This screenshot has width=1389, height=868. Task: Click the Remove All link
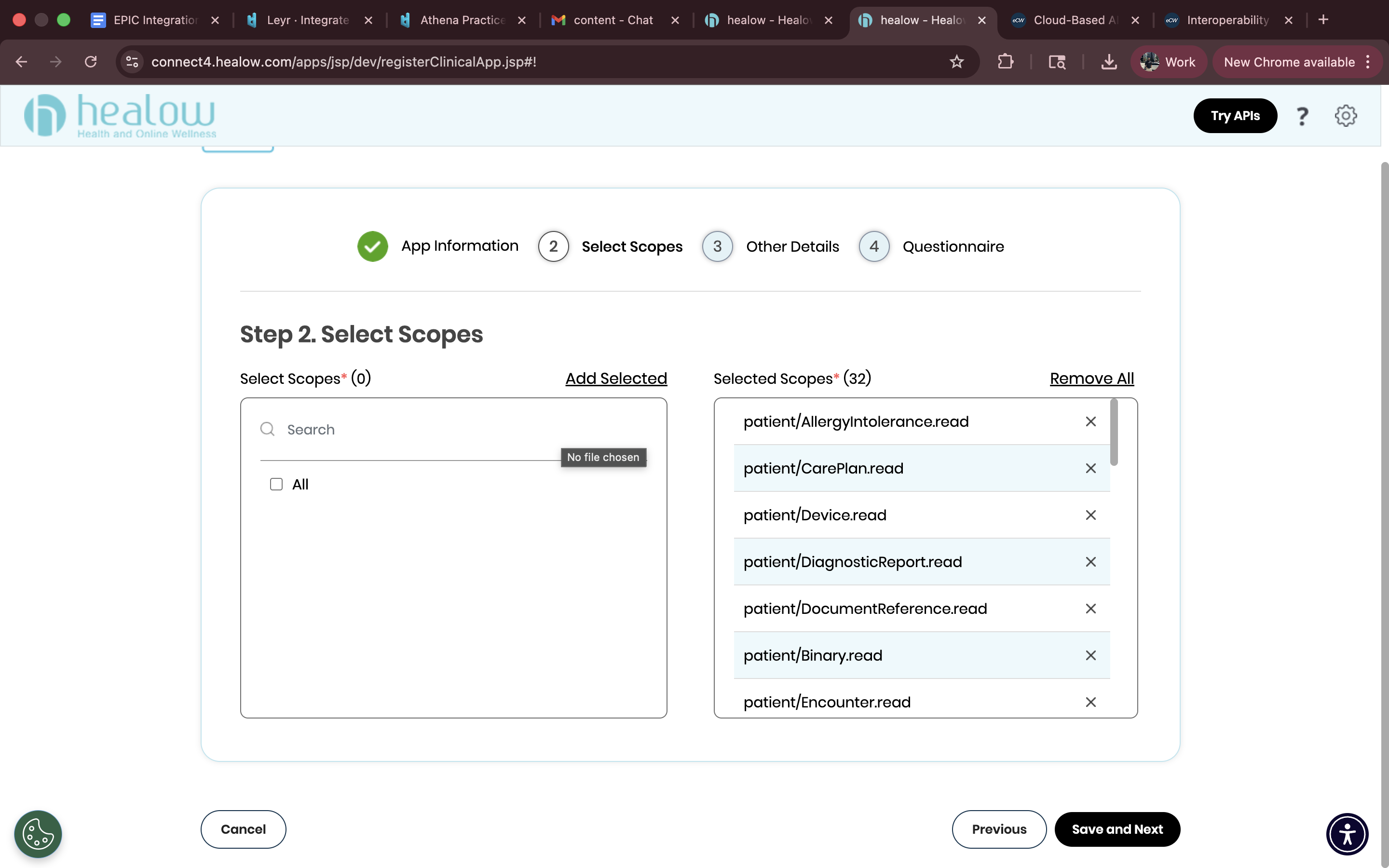(x=1092, y=379)
